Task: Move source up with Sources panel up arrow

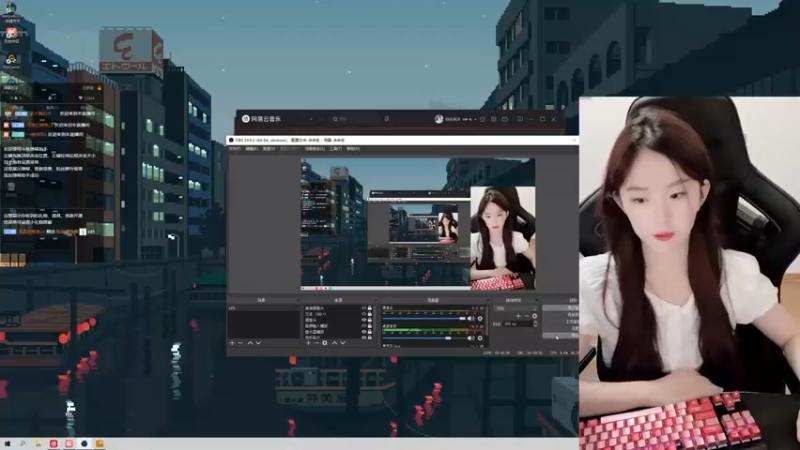Action: (335, 343)
